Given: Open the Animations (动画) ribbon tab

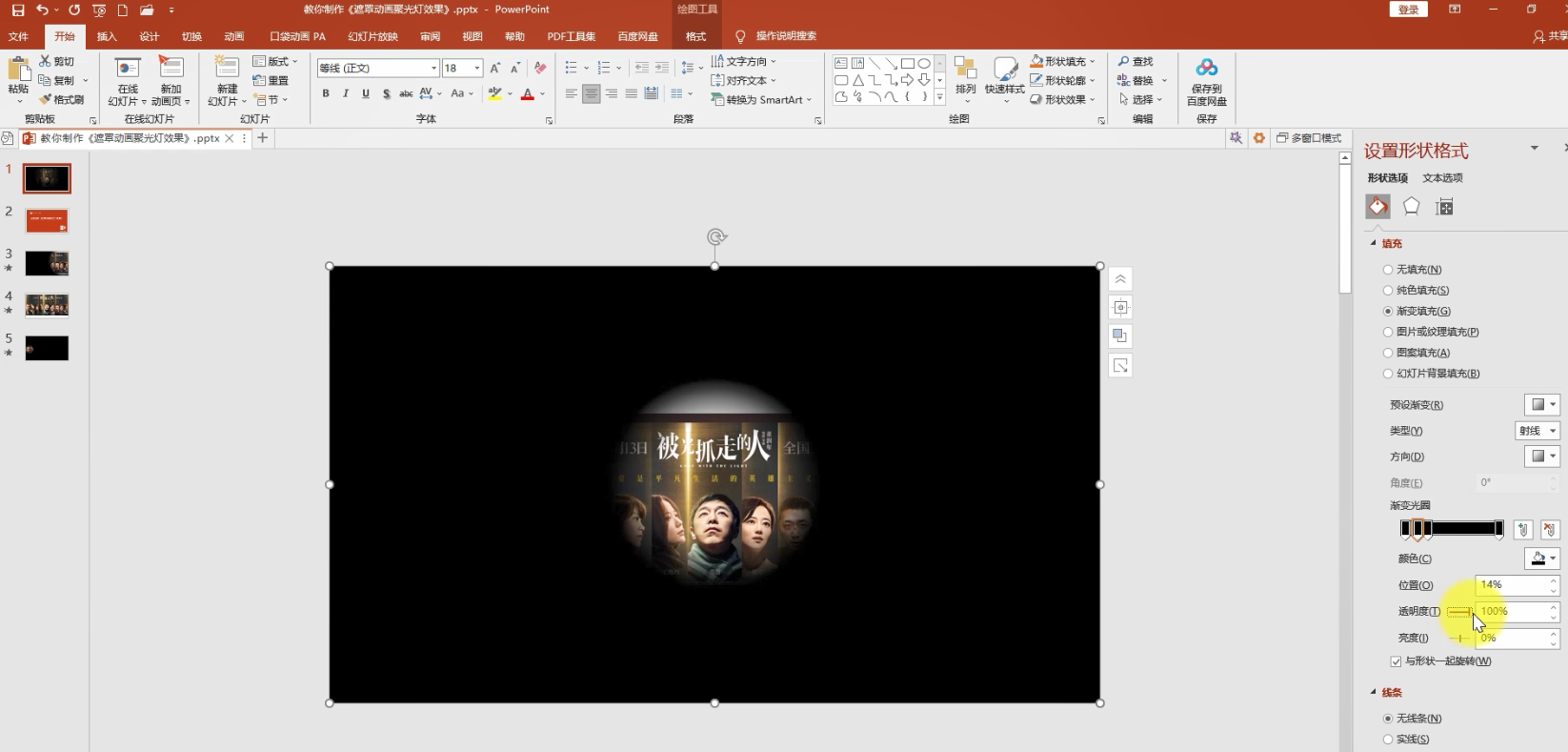Looking at the screenshot, I should click(x=234, y=36).
